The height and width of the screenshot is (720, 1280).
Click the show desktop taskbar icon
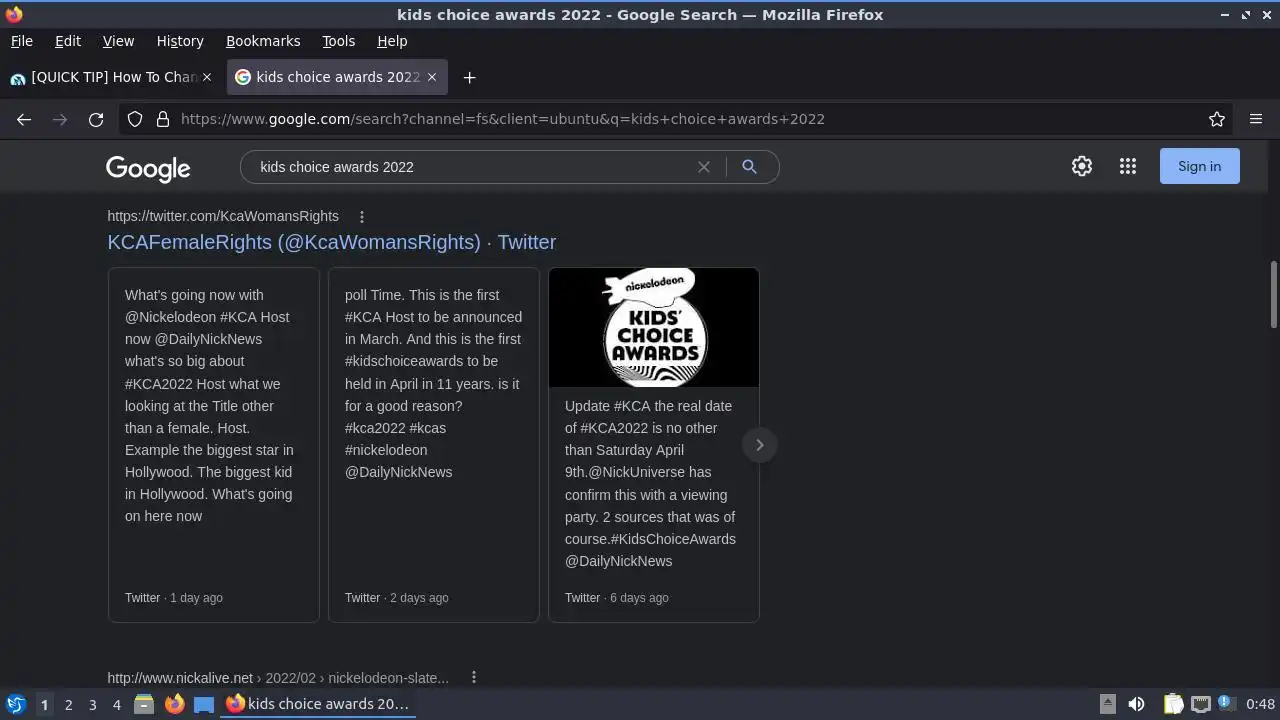(204, 704)
